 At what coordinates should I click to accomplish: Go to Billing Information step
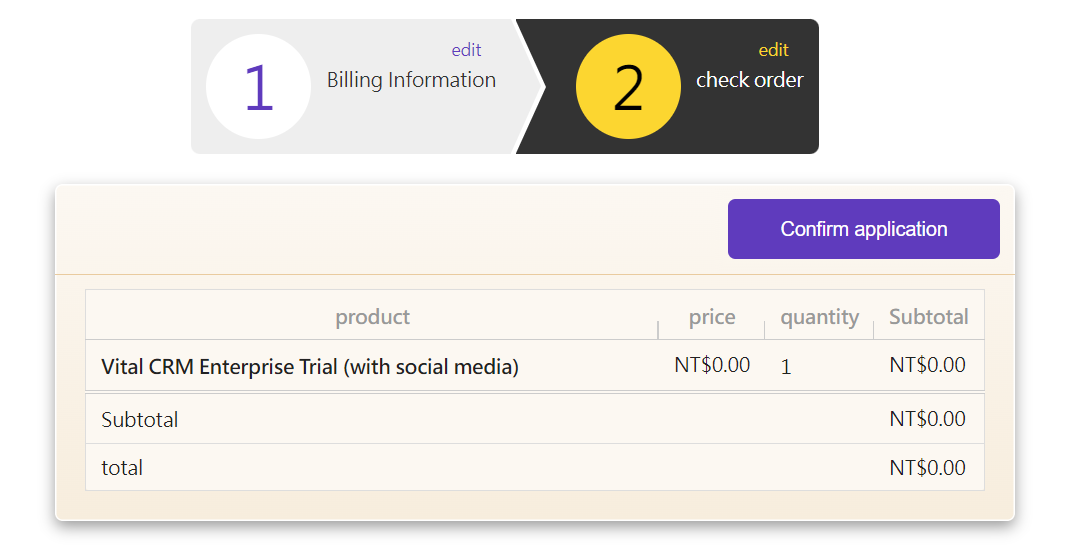pos(411,80)
